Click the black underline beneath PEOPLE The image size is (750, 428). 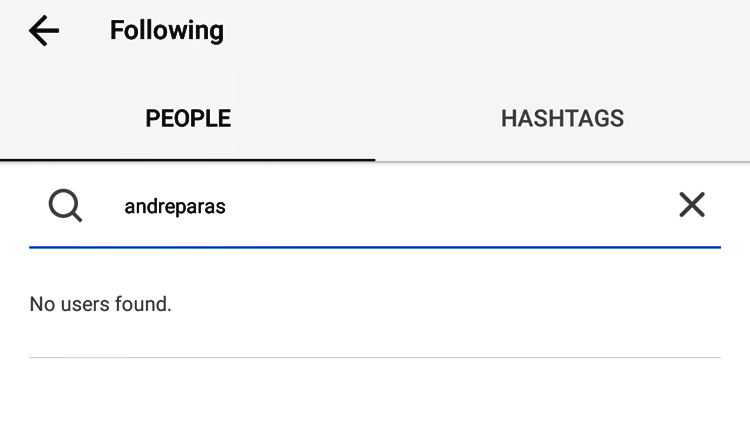click(x=188, y=158)
